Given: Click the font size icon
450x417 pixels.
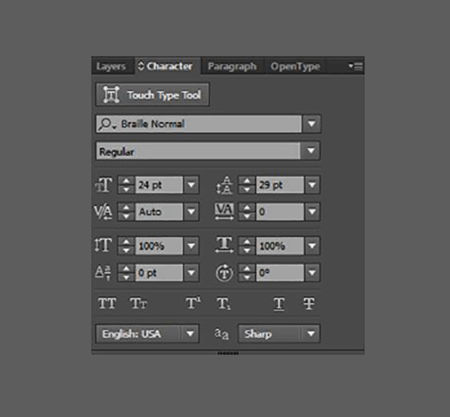Looking at the screenshot, I should click(x=104, y=185).
